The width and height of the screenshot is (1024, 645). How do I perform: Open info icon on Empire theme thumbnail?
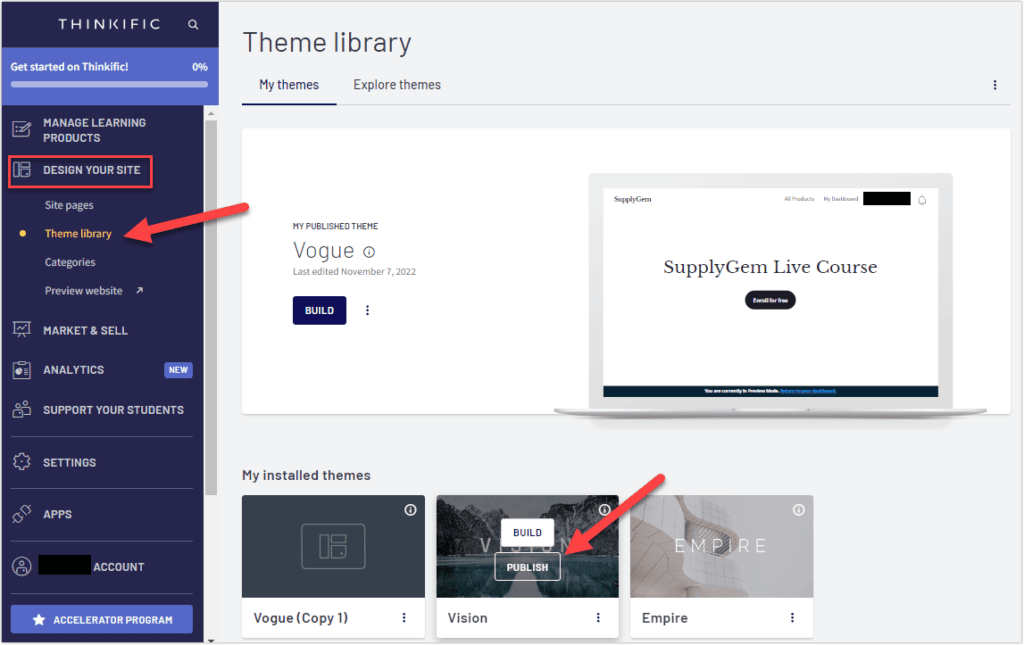pos(799,510)
